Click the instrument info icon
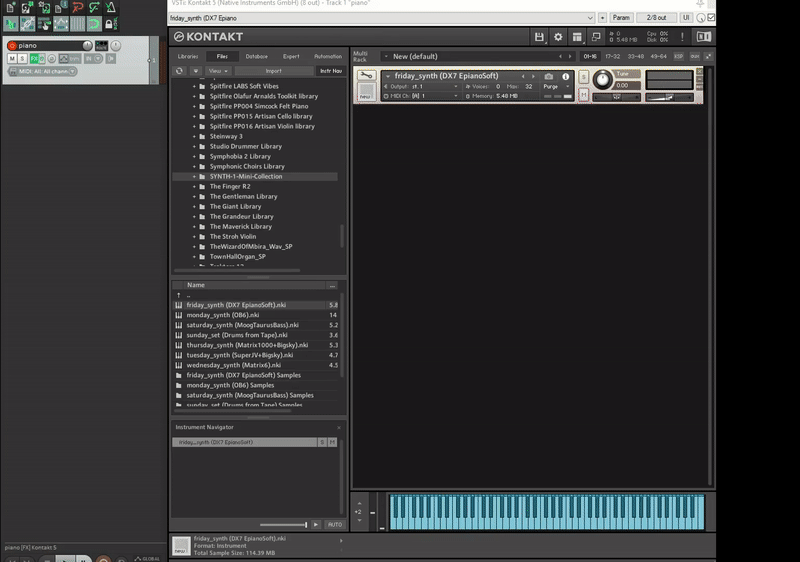The width and height of the screenshot is (800, 562). (x=565, y=76)
